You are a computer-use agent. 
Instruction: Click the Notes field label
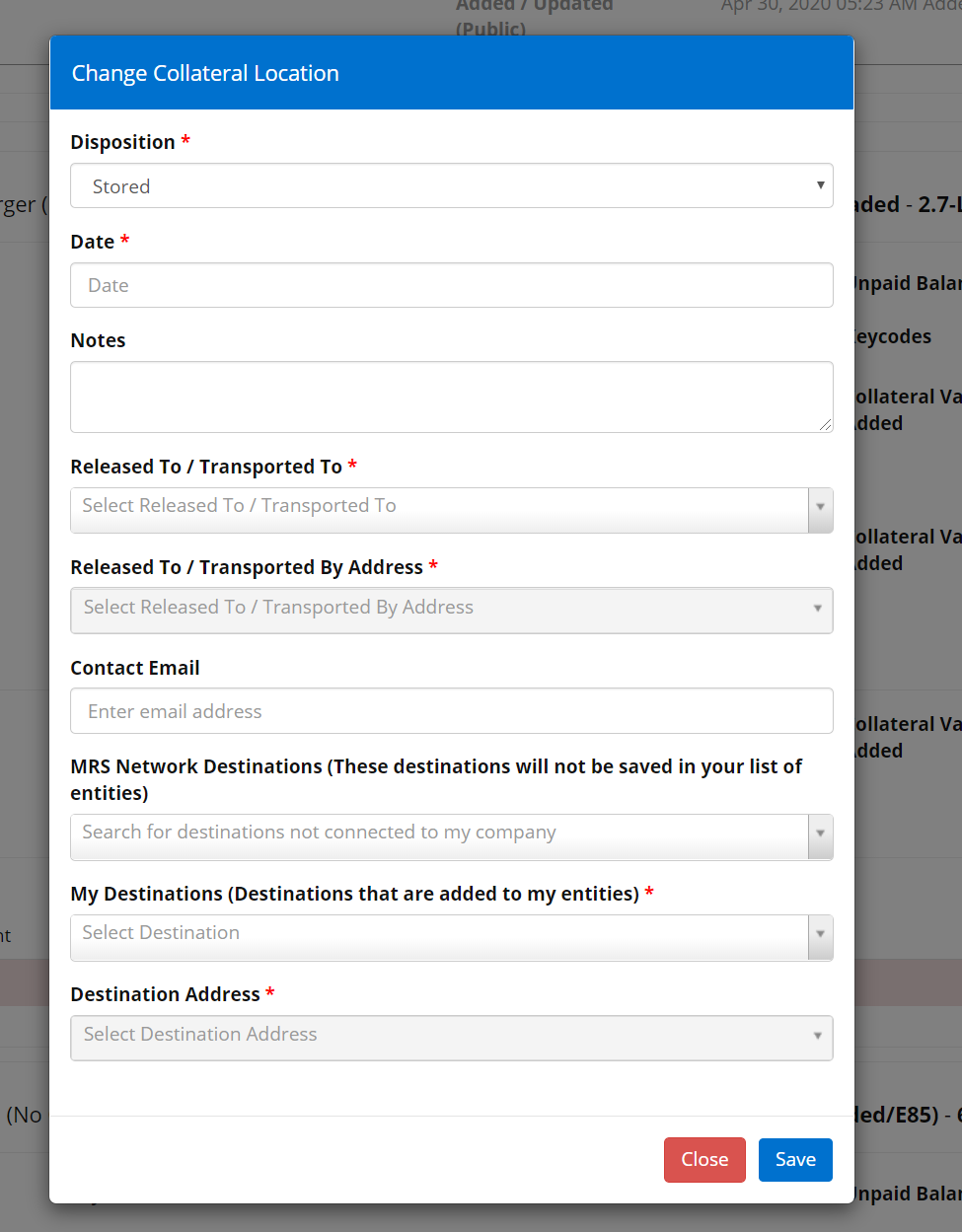point(98,340)
